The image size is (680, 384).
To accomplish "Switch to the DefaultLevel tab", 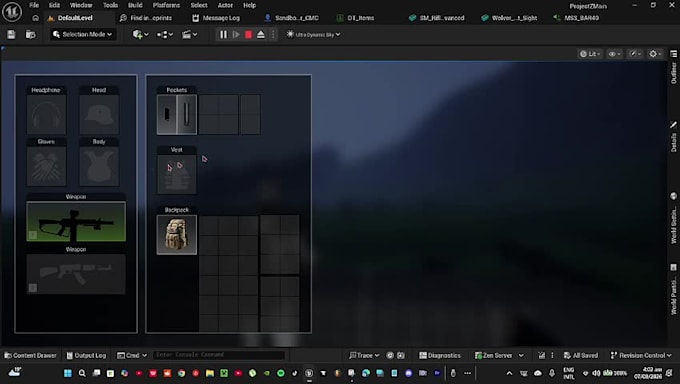I will coord(75,18).
